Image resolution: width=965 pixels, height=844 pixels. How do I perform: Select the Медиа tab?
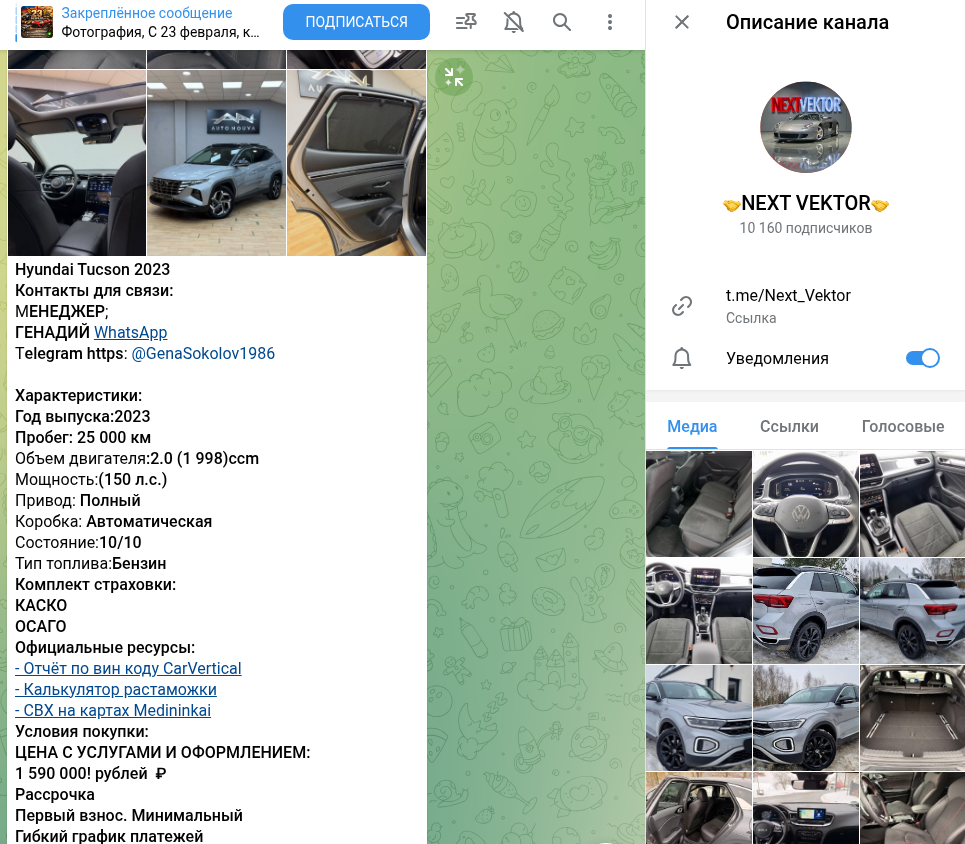pos(692,426)
